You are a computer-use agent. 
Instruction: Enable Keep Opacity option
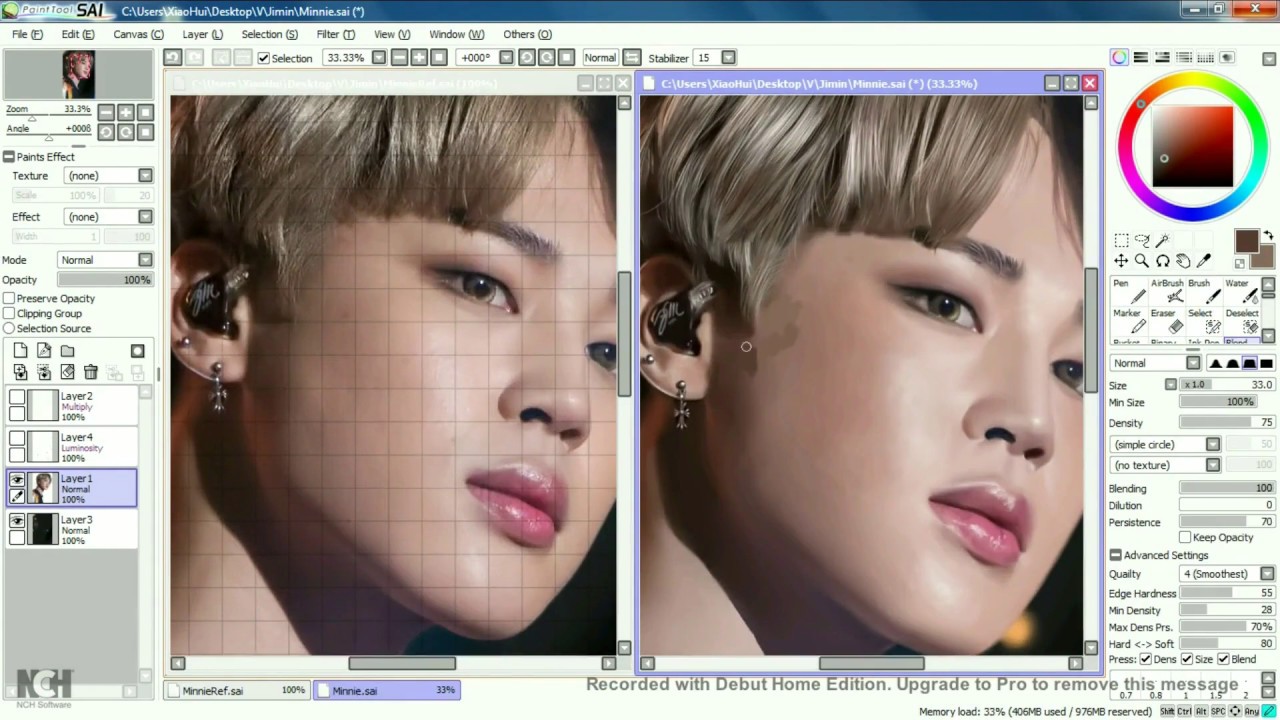(x=1185, y=538)
